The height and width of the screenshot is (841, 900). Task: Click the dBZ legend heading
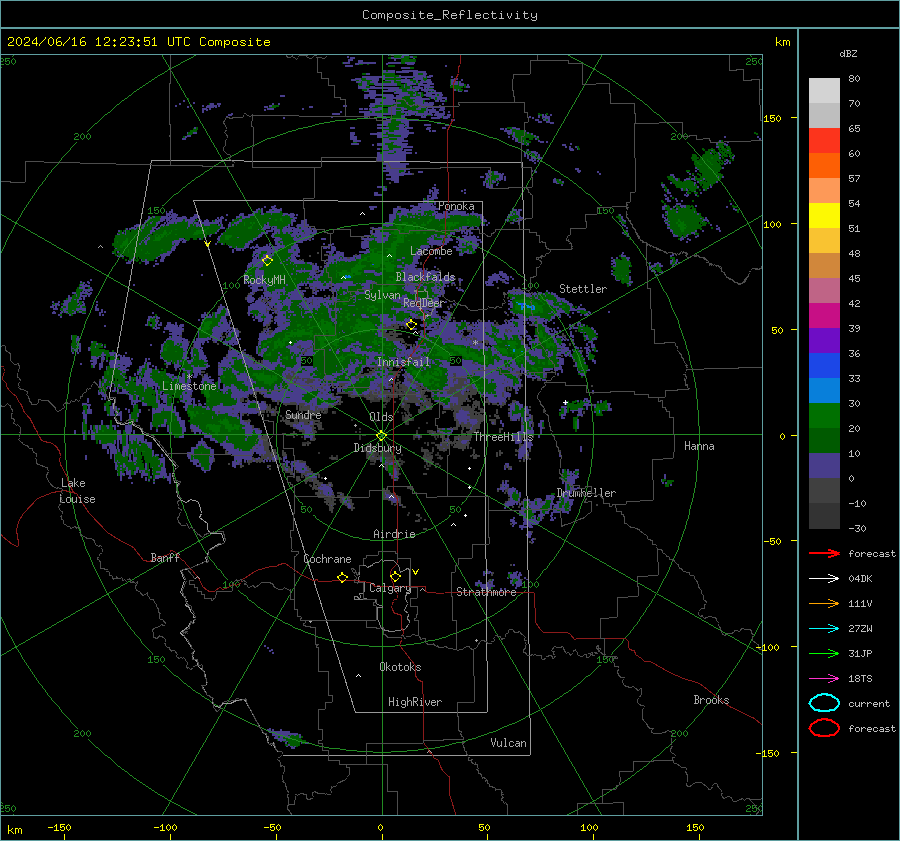click(848, 53)
